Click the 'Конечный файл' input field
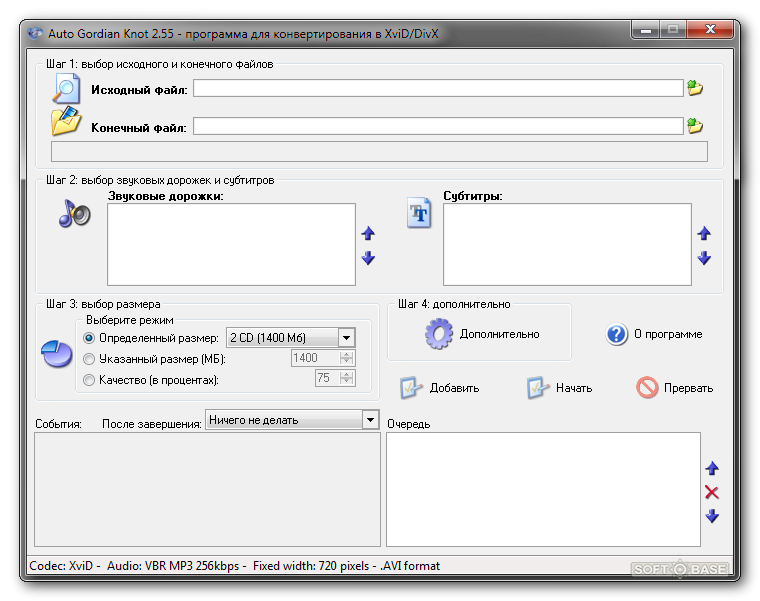This screenshot has height=601, width=760. tap(438, 126)
